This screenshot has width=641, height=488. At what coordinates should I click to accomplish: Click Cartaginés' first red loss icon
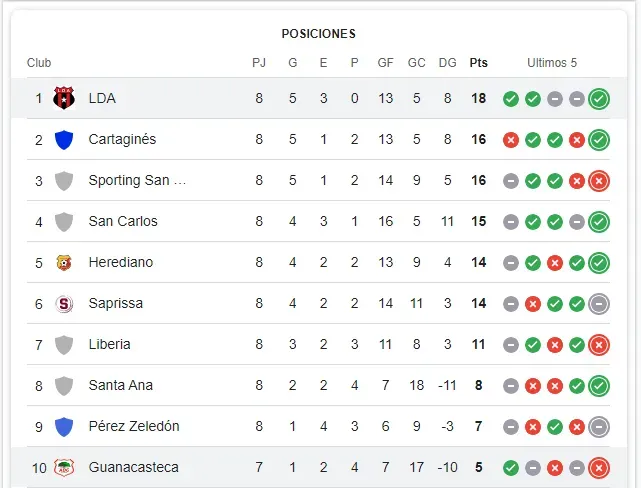(511, 139)
